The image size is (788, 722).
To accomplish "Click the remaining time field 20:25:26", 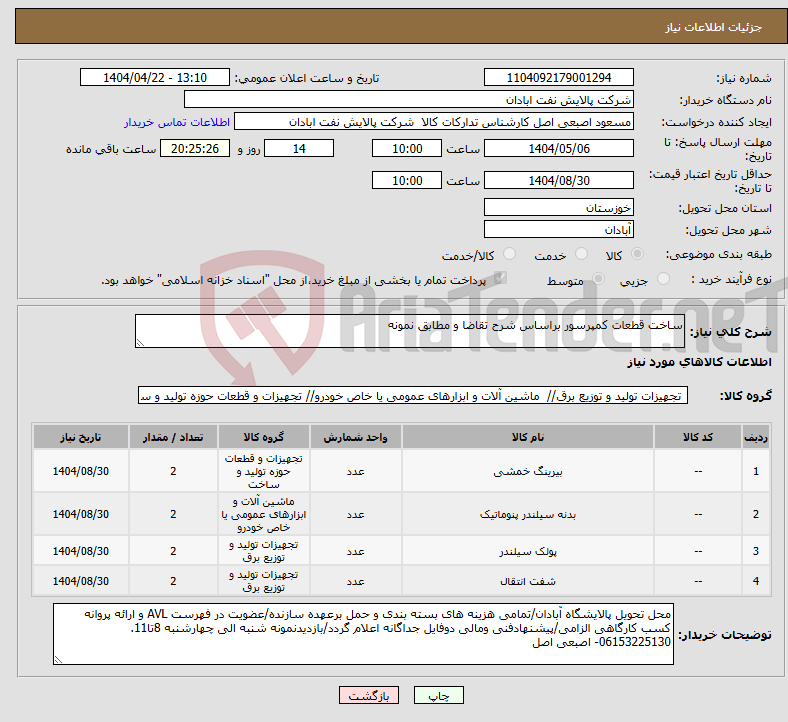I will tap(195, 149).
